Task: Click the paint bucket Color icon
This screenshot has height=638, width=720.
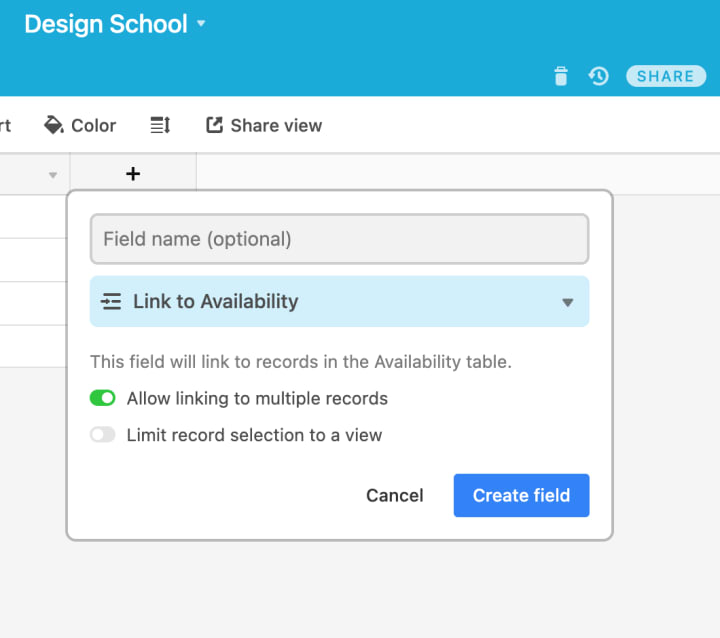Action: tap(54, 125)
